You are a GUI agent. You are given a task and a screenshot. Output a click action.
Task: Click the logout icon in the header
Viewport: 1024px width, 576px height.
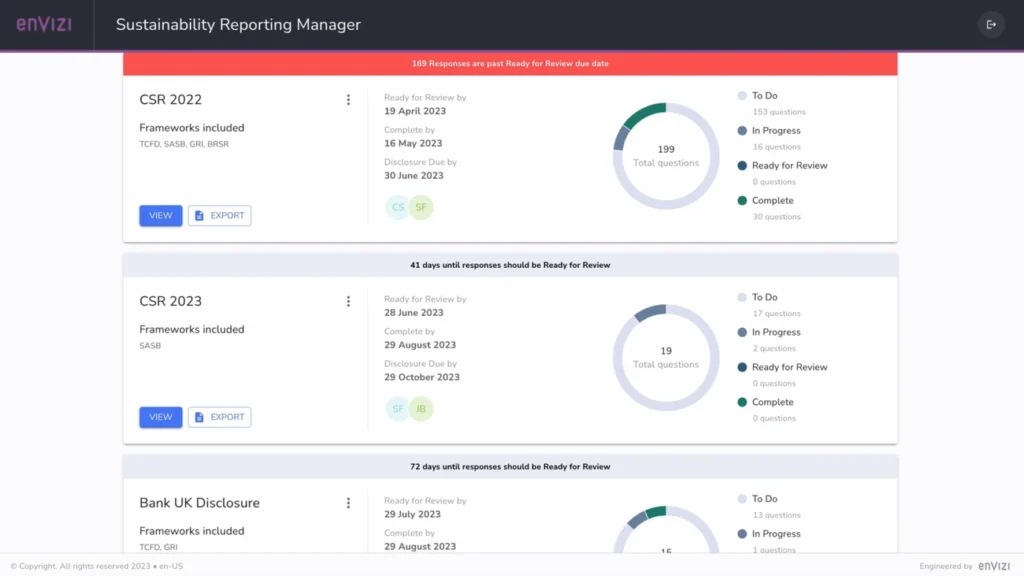[x=991, y=25]
